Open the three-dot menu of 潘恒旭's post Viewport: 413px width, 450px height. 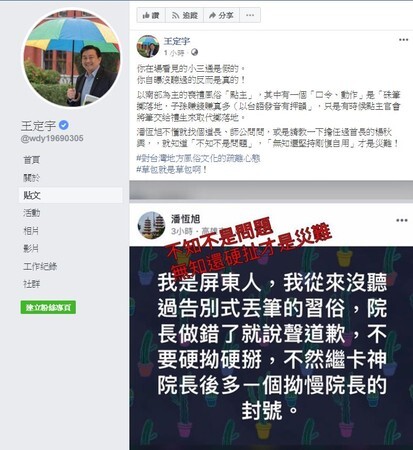point(402,220)
